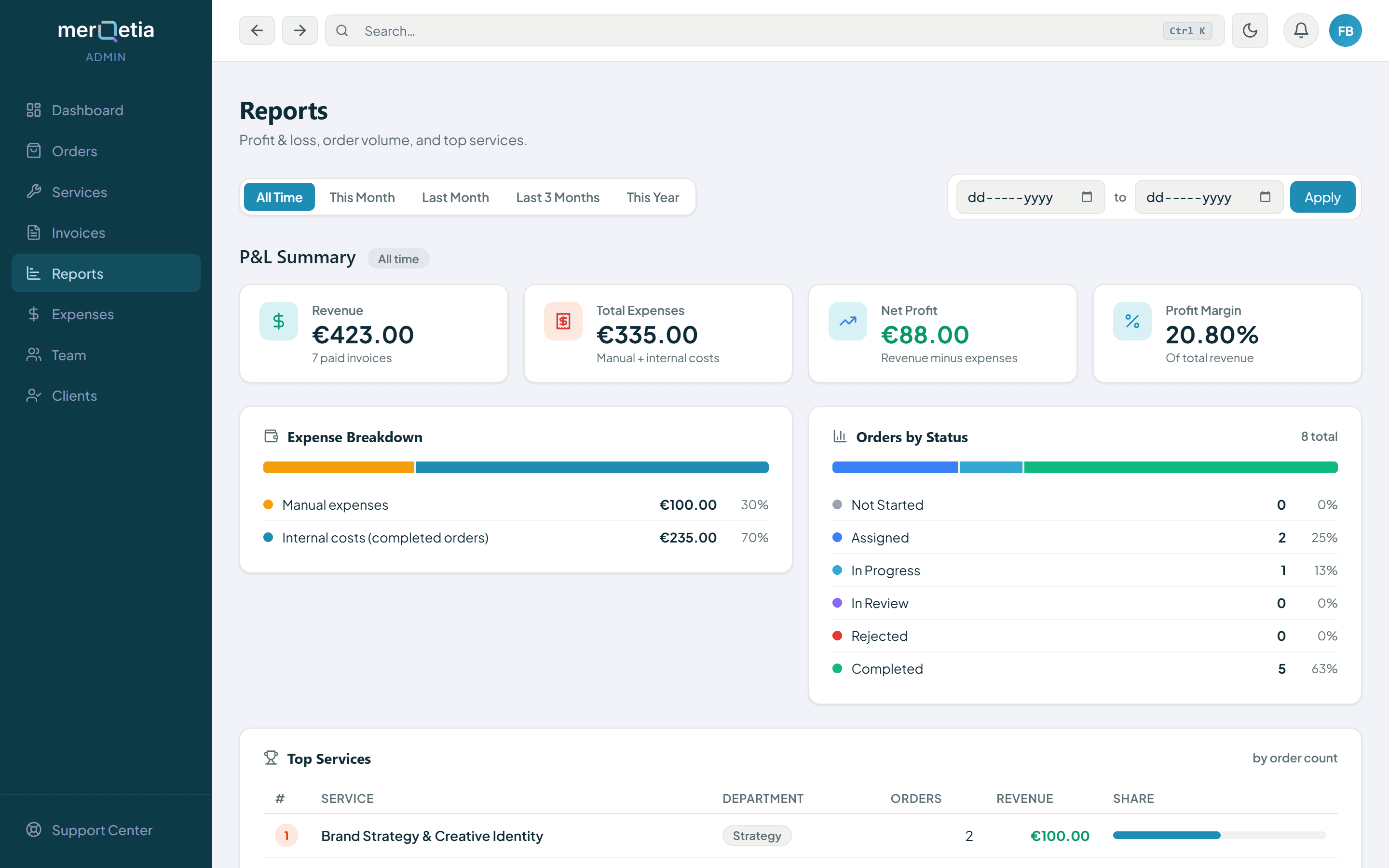
Task: Click the Dashboard grid icon in sidebar
Action: (34, 110)
